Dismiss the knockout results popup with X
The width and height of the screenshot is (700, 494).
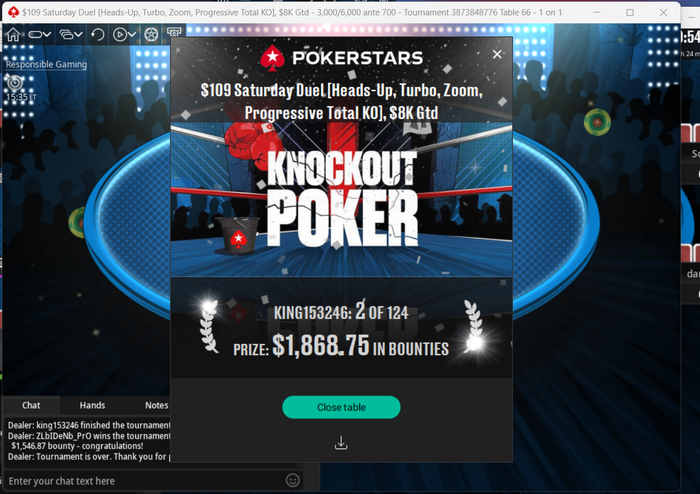click(497, 54)
